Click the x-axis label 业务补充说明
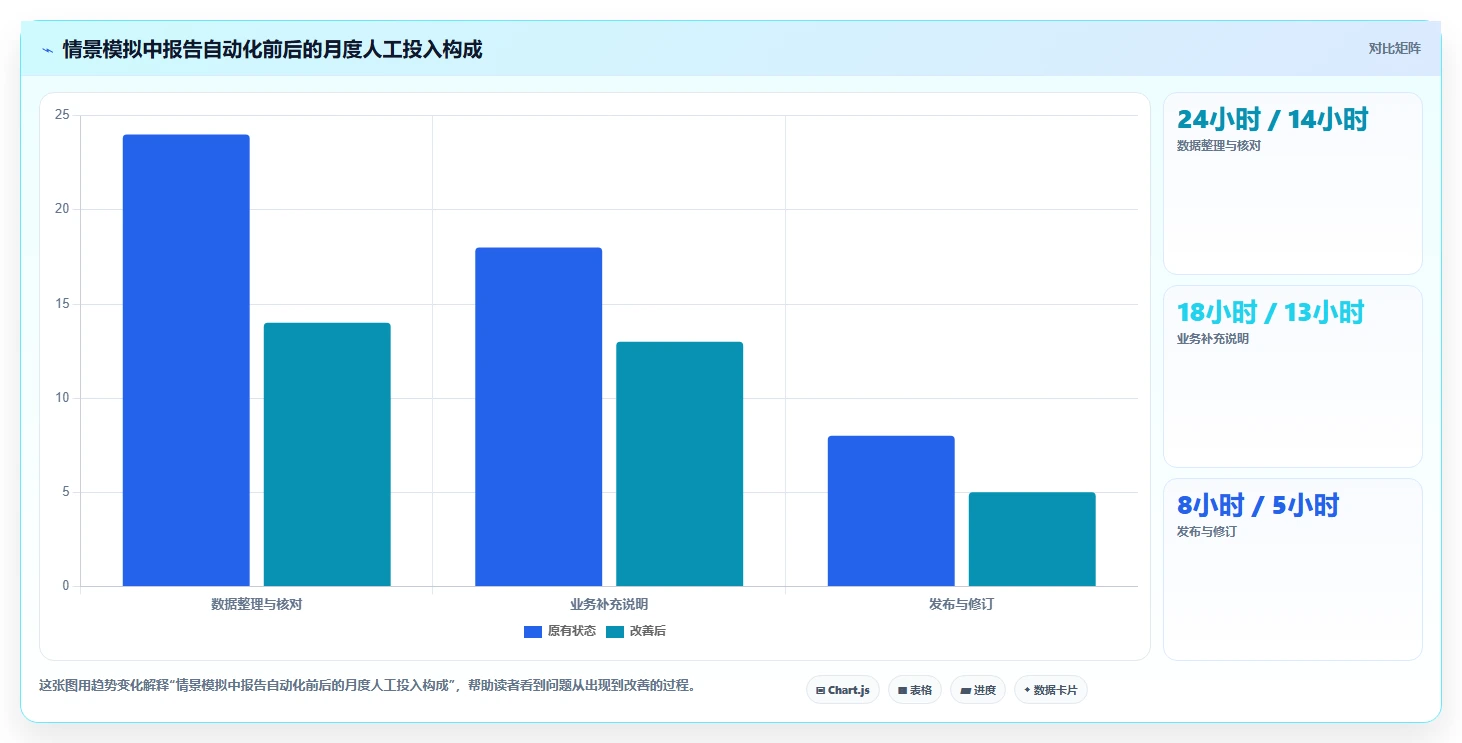Screen dimensions: 1462x743 pos(609,605)
